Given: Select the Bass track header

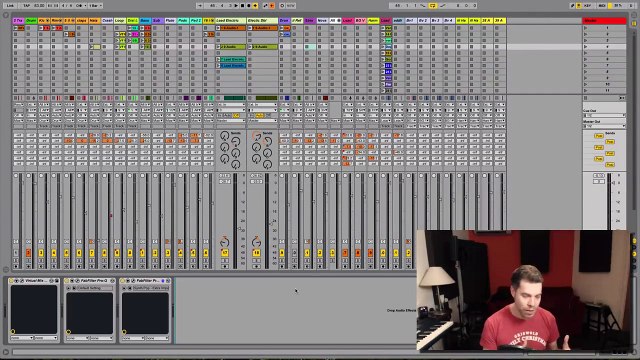Looking at the screenshot, I should (145, 20).
